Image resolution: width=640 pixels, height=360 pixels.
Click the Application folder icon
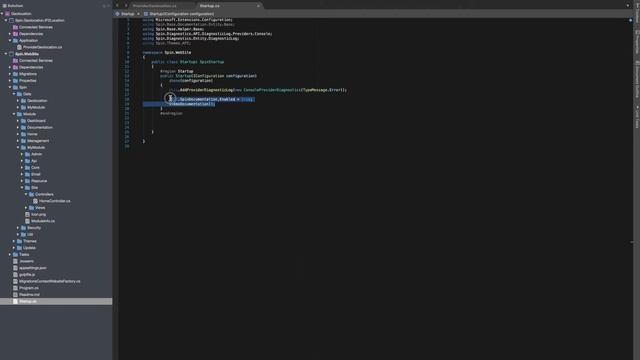[16, 40]
